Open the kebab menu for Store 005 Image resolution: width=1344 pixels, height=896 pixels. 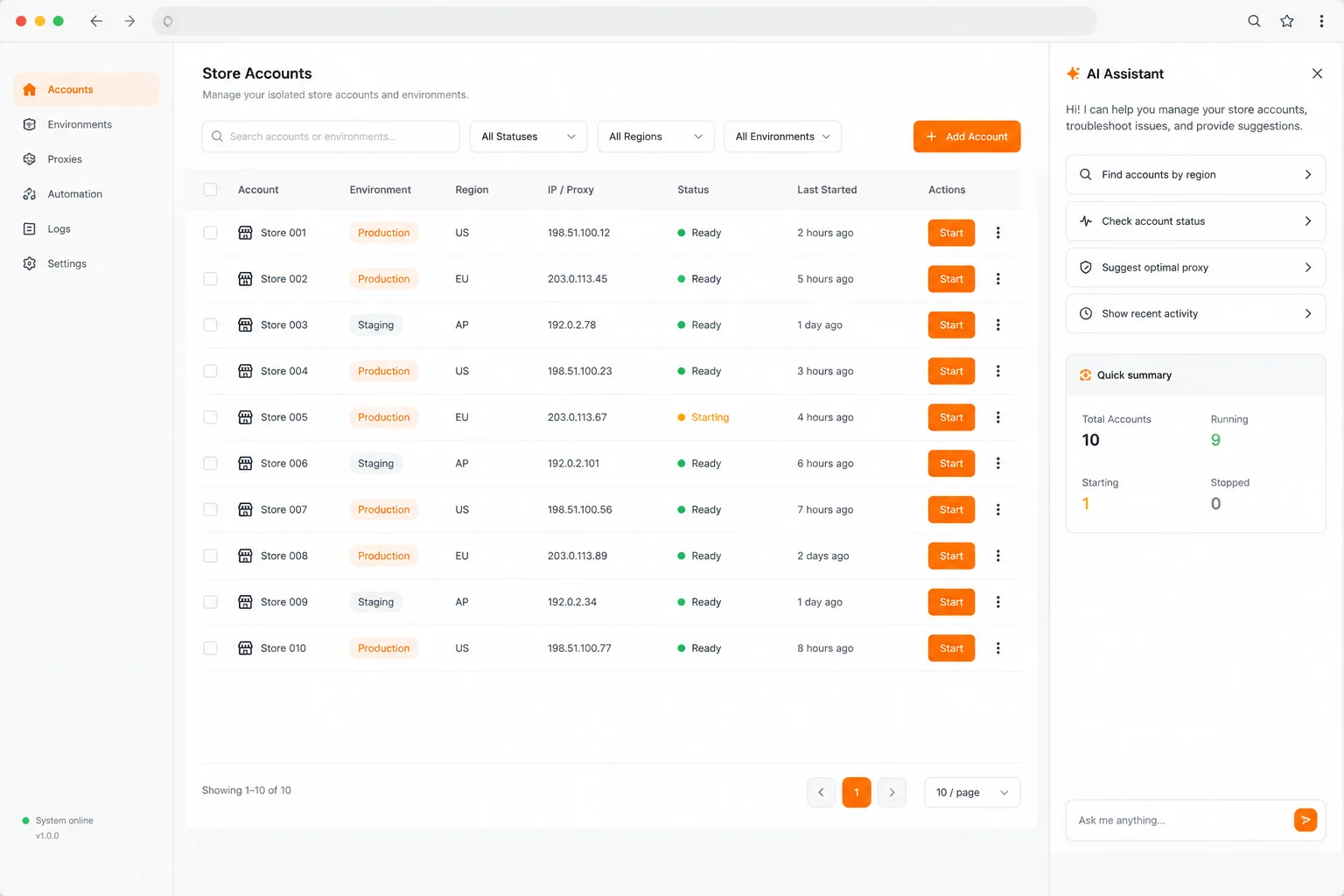coord(997,417)
